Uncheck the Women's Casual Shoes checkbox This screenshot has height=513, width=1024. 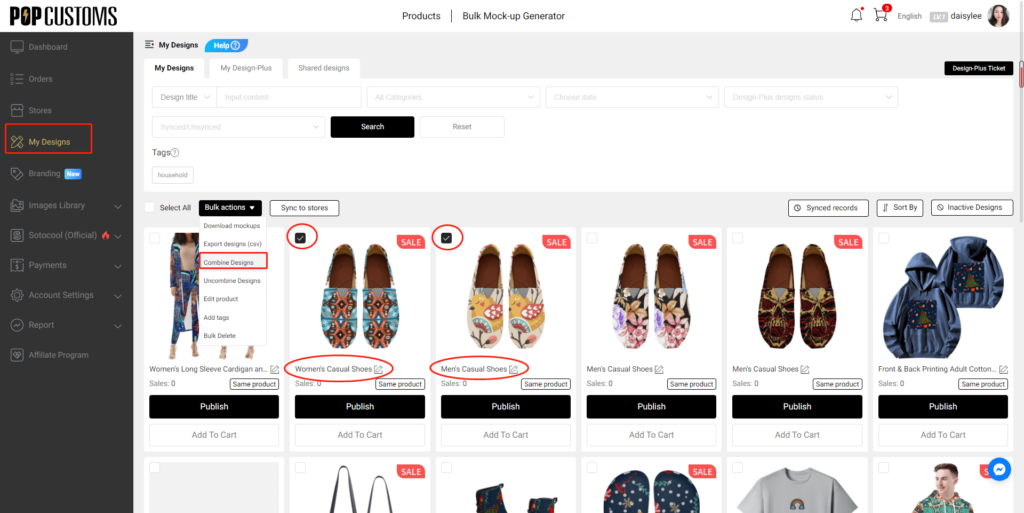click(300, 239)
